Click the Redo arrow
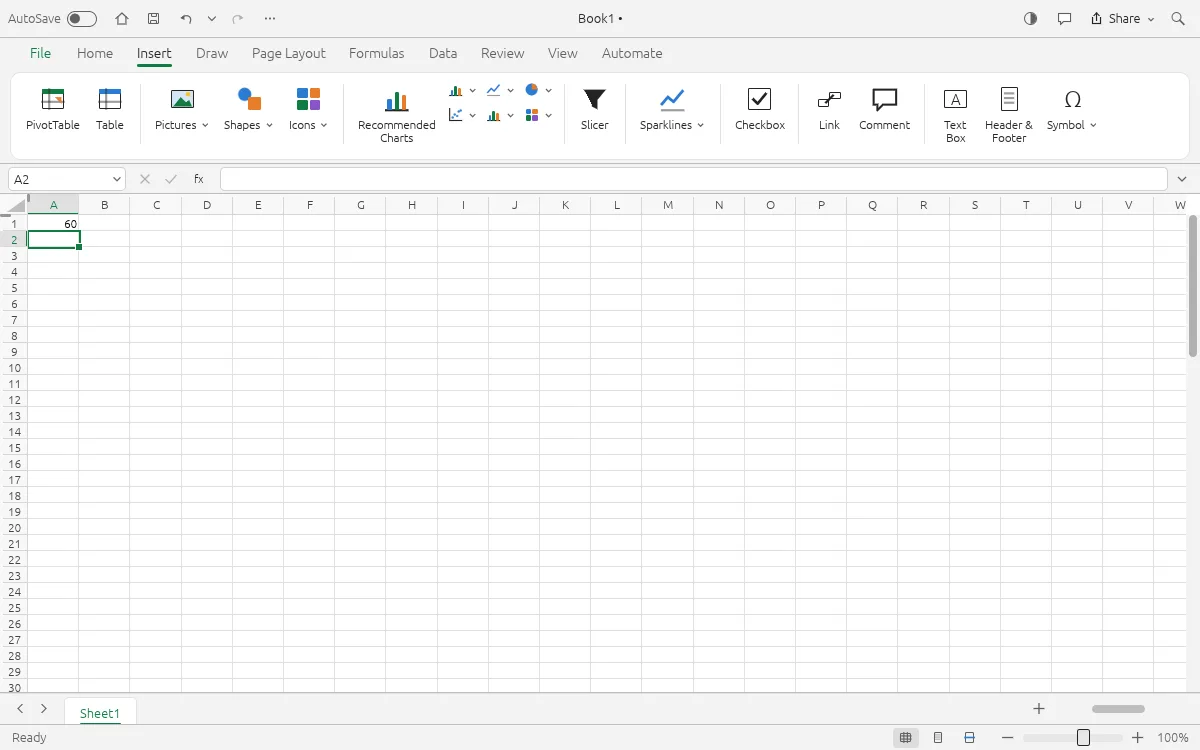This screenshot has height=750, width=1200. [x=237, y=19]
